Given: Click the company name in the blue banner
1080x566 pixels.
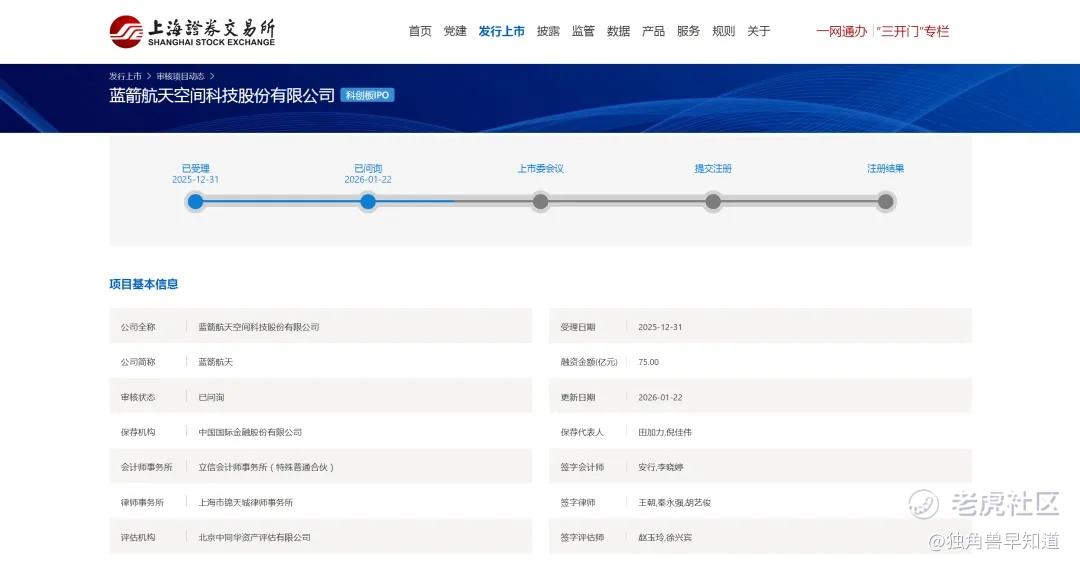Looking at the screenshot, I should click(x=222, y=95).
